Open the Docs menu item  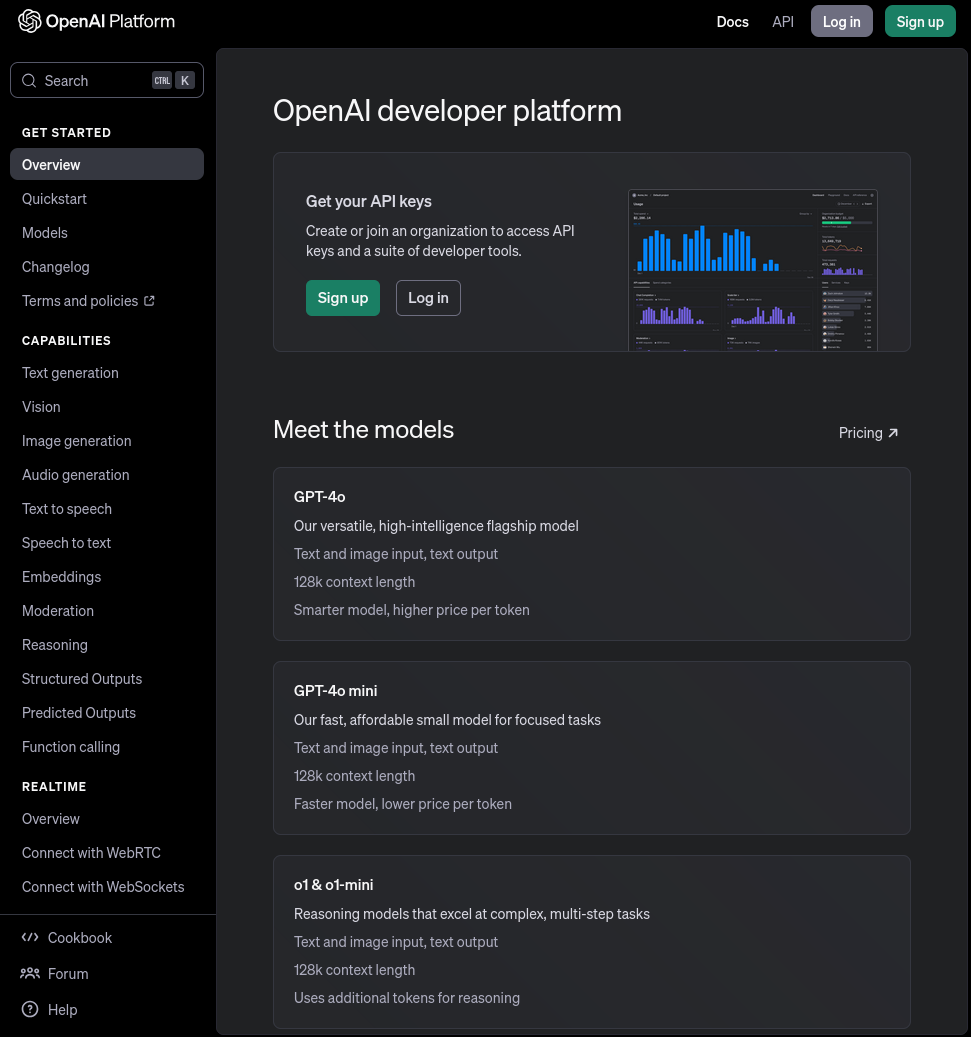click(x=732, y=21)
